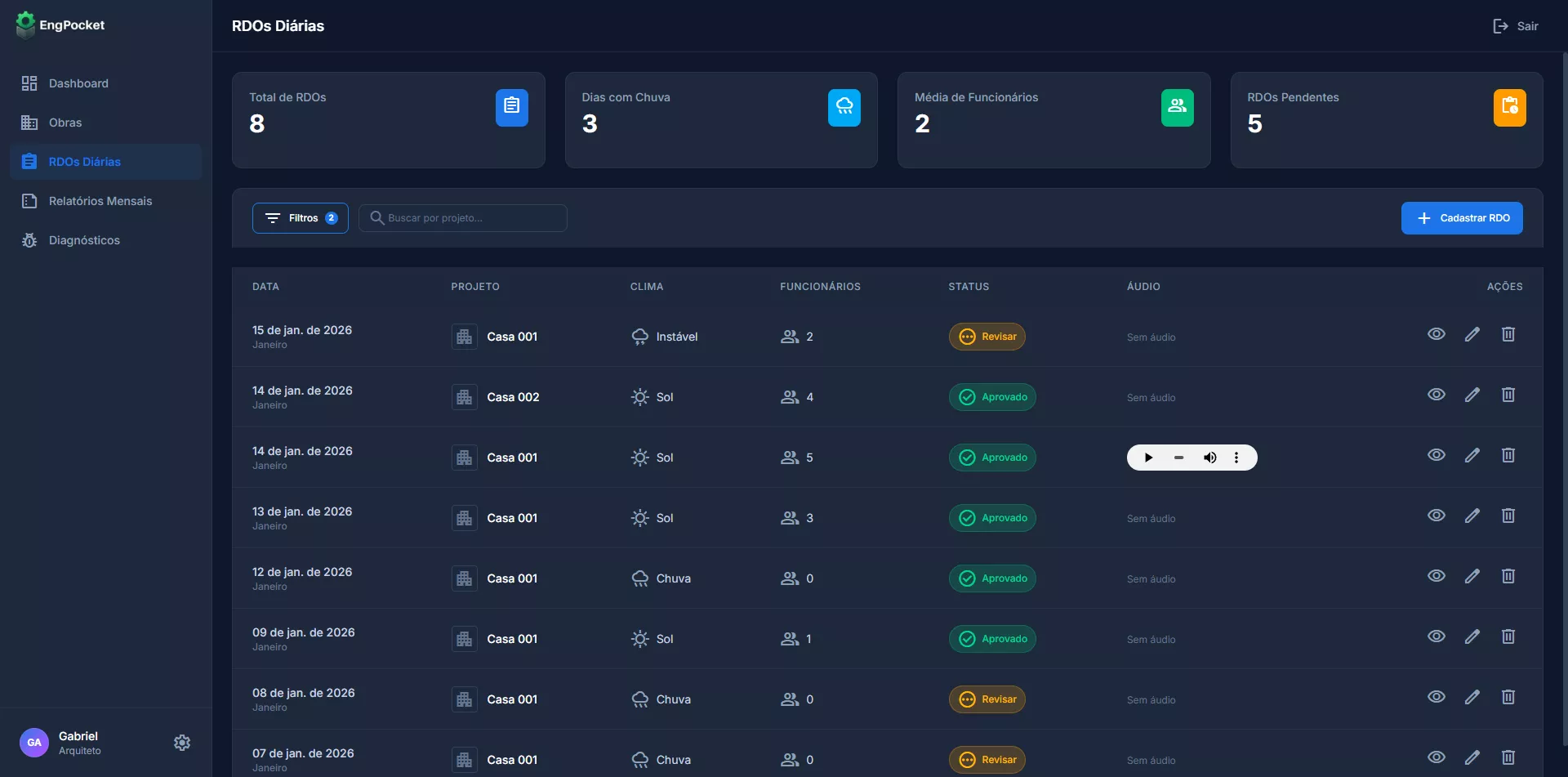Viewport: 1568px width, 777px height.
Task: Open Diagnósticos from the sidebar
Action: click(x=84, y=240)
